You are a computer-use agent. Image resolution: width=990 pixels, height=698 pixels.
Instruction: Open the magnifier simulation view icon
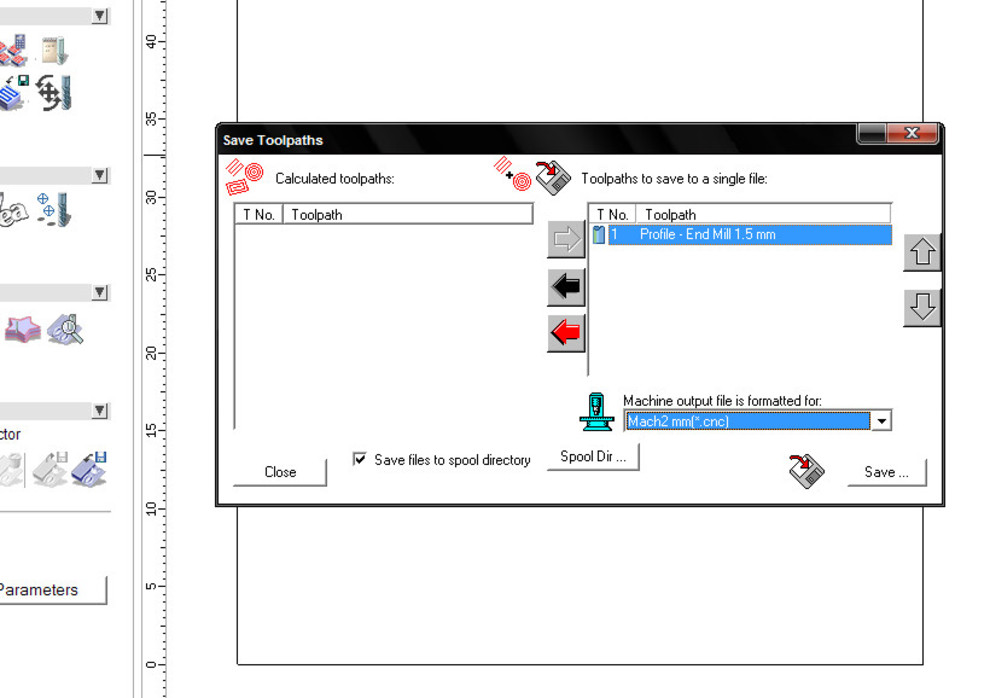[x=65, y=329]
